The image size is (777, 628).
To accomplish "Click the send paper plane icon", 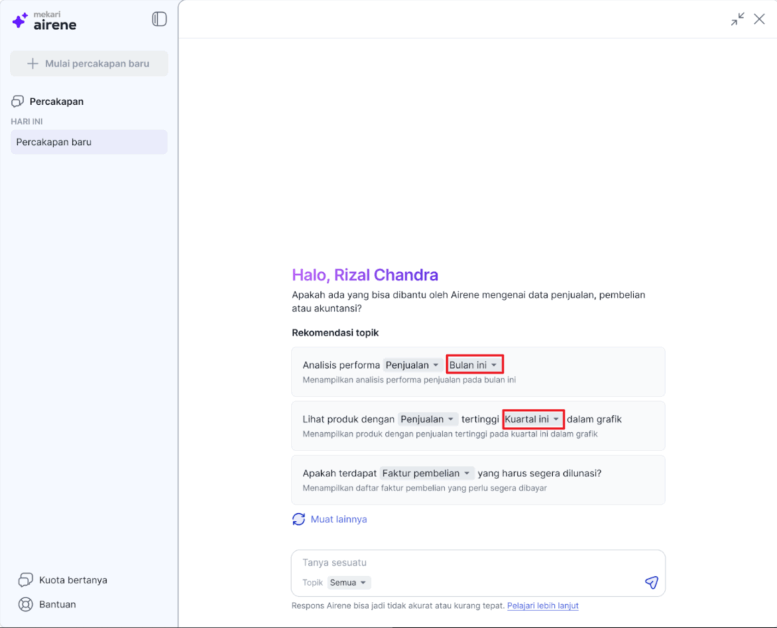I will coord(652,582).
